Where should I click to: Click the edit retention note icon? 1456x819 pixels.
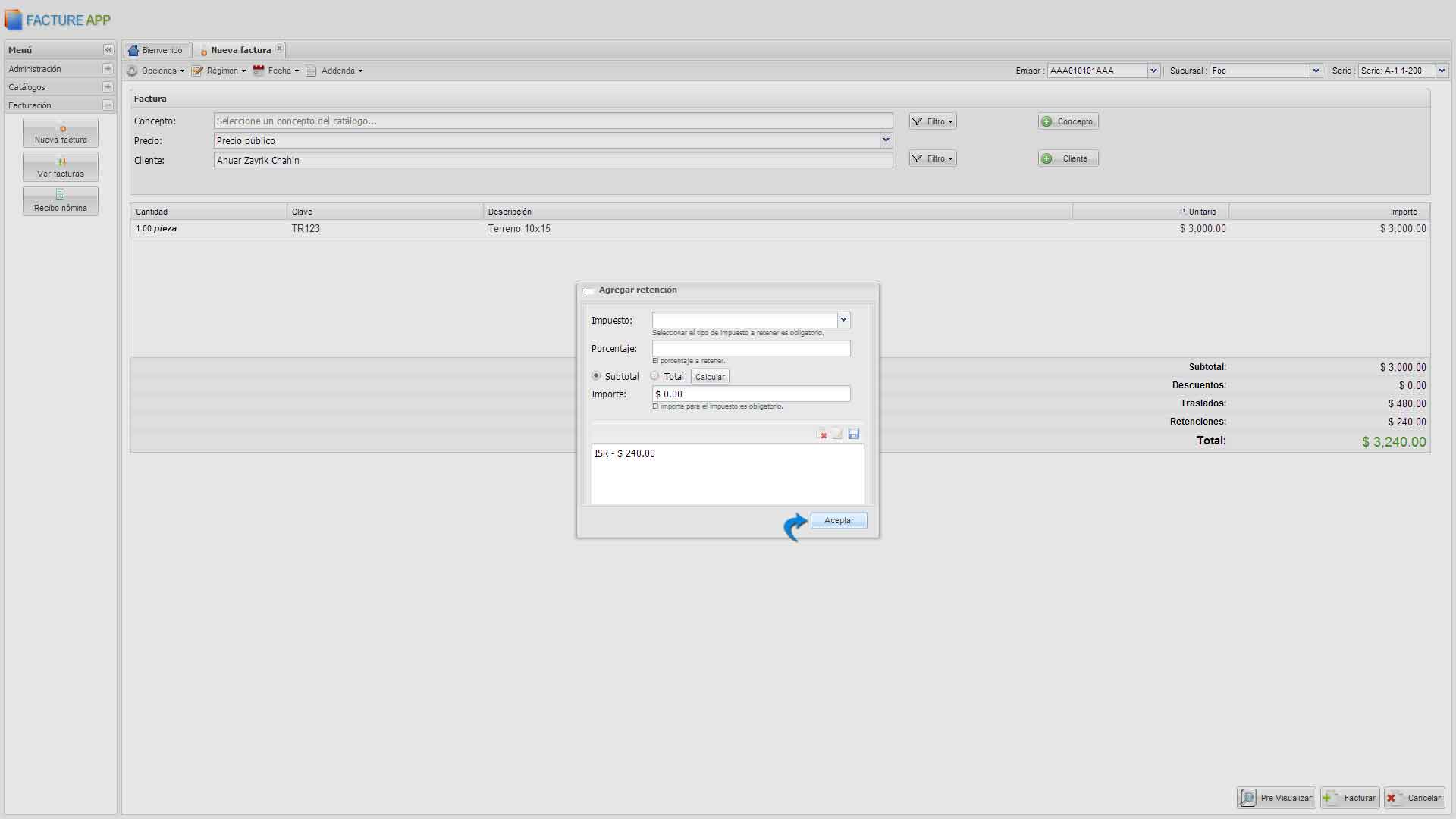point(838,434)
